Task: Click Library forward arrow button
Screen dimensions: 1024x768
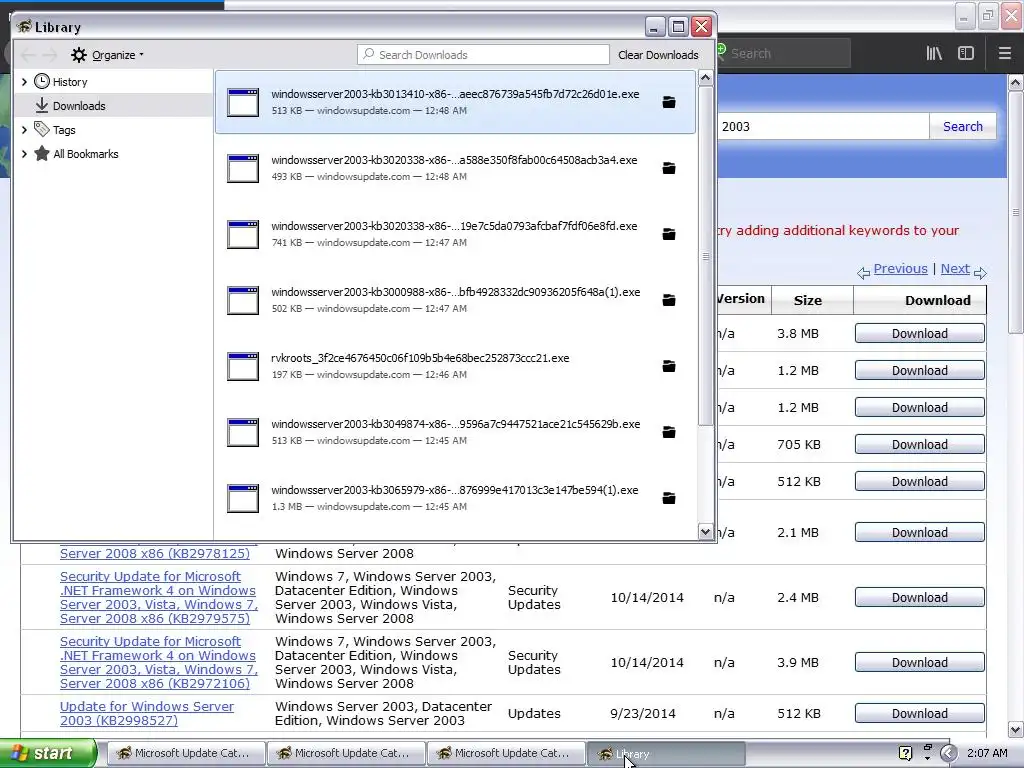Action: pyautogui.click(x=50, y=55)
